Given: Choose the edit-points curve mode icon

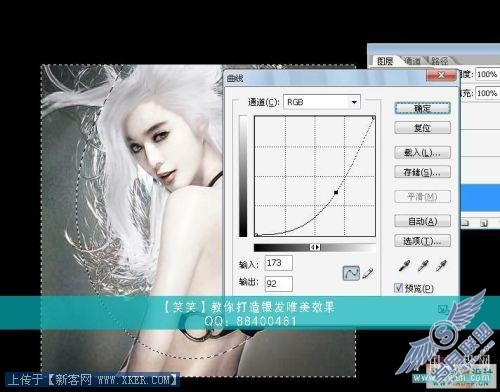Looking at the screenshot, I should point(351,273).
